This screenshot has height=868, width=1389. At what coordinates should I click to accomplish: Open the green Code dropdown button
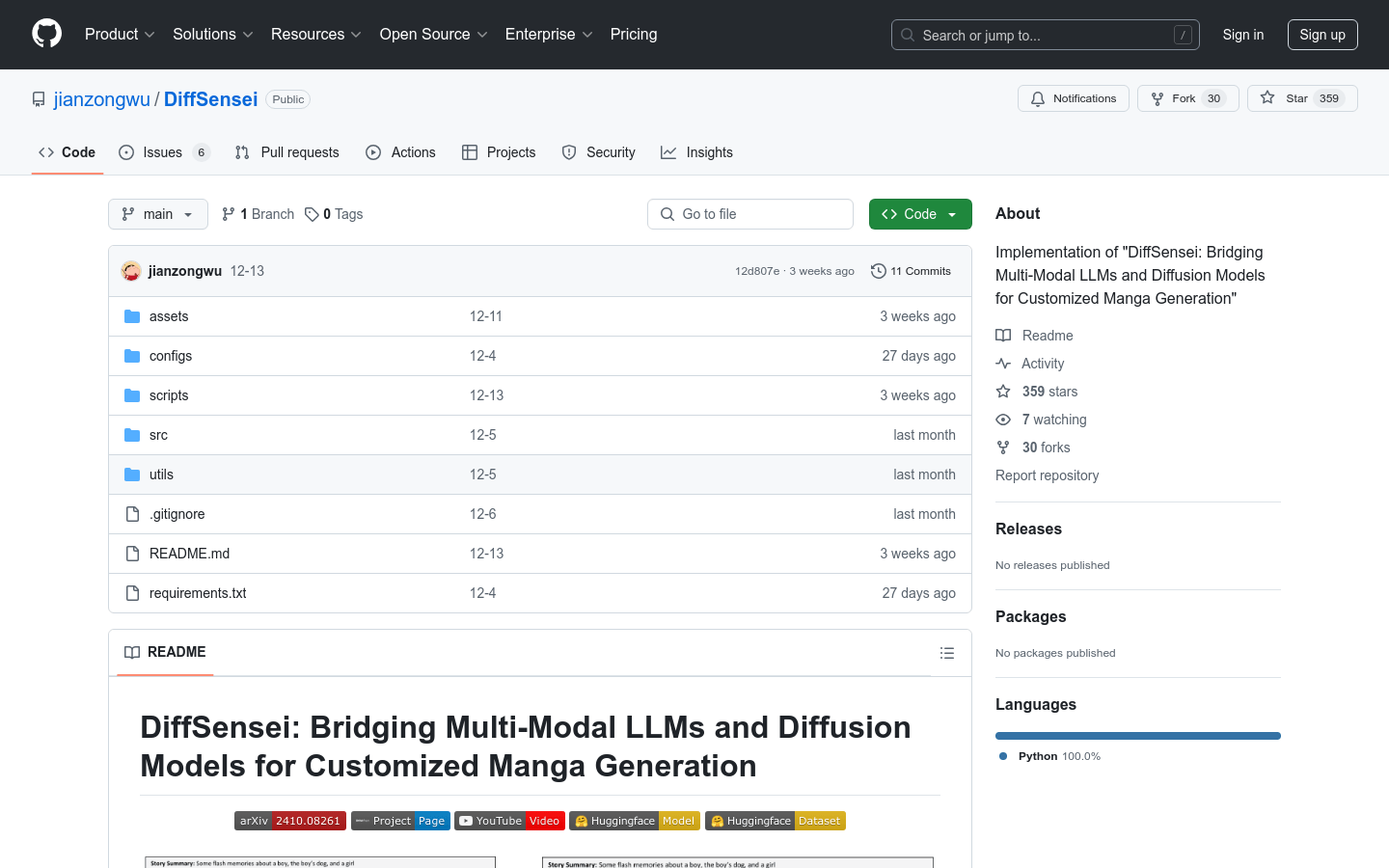point(920,214)
